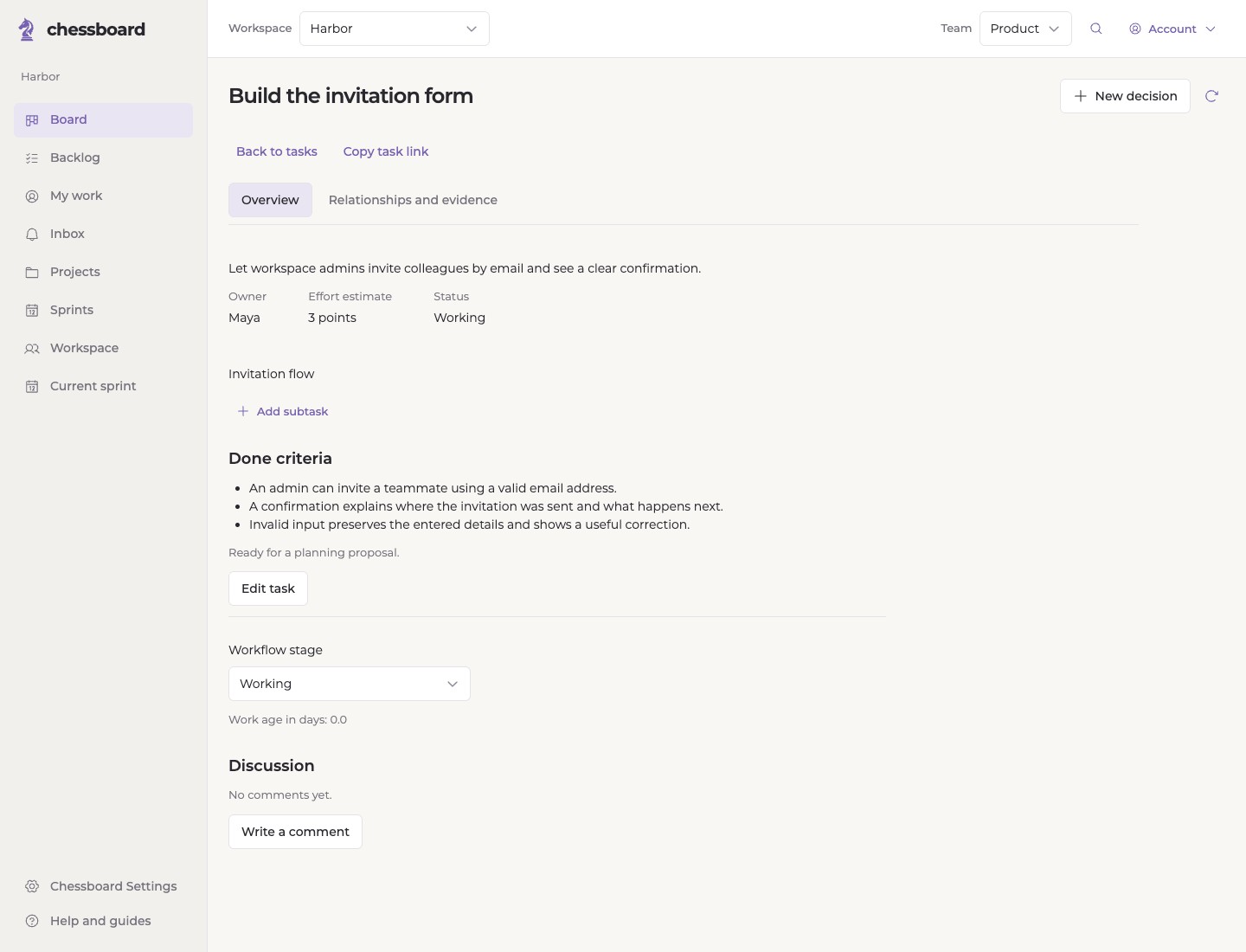Open Projects in the sidebar

pyautogui.click(x=103, y=273)
